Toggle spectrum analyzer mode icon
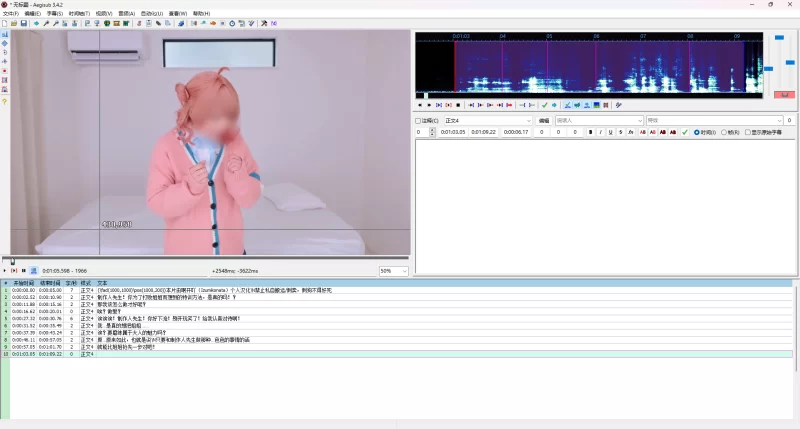This screenshot has width=800, height=429. click(x=596, y=105)
